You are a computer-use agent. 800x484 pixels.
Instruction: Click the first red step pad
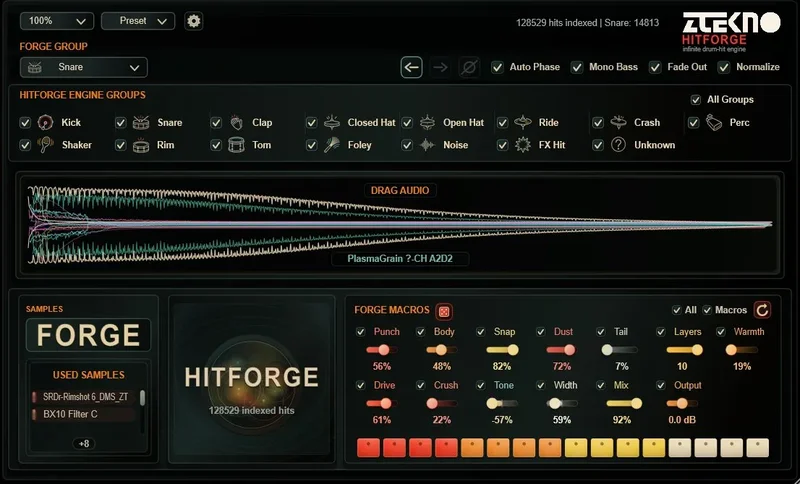[368, 447]
